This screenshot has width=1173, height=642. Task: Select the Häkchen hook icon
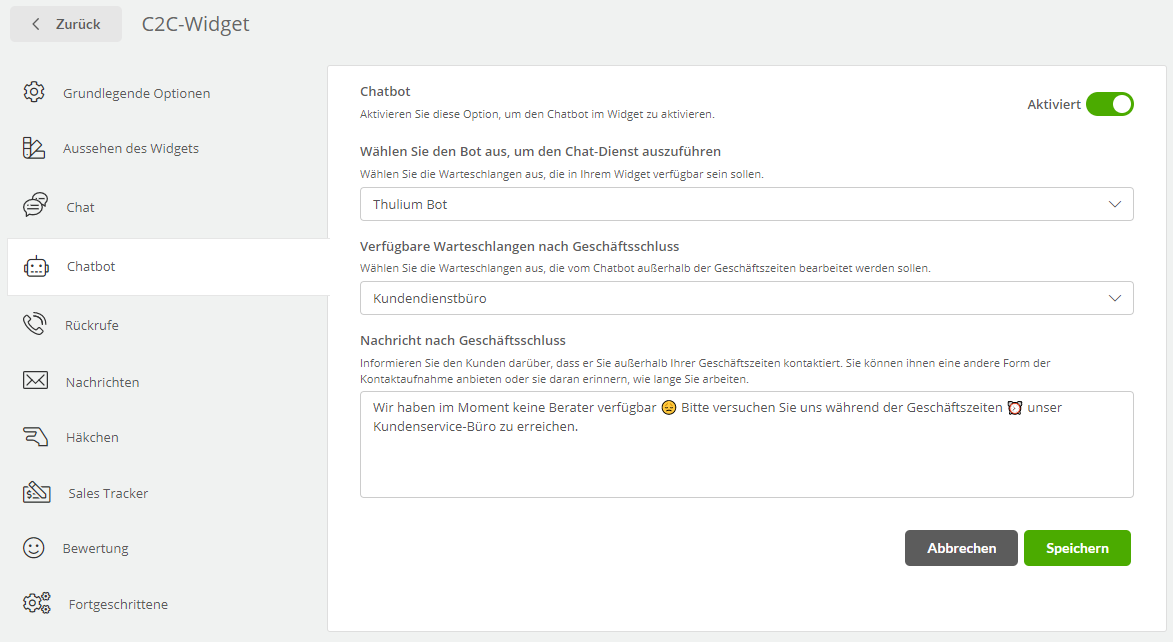[x=35, y=436]
